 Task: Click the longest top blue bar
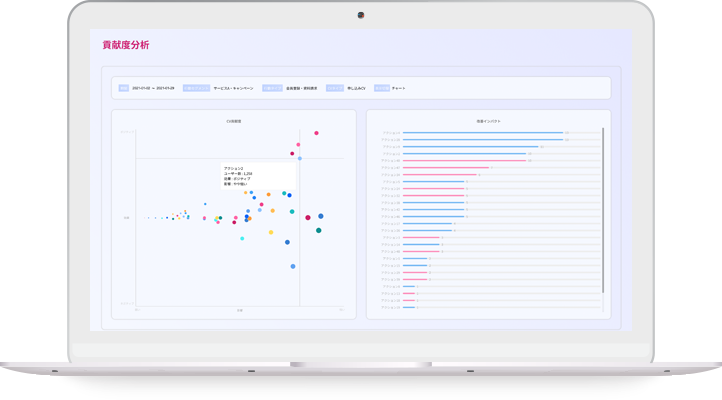[x=484, y=132]
